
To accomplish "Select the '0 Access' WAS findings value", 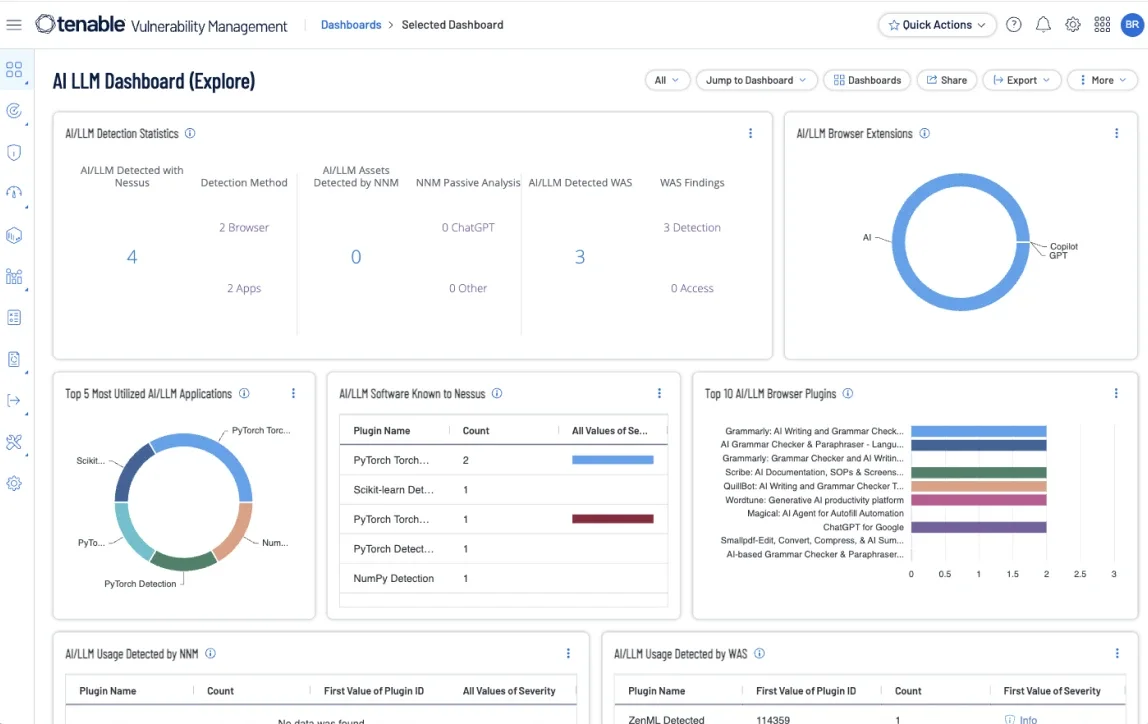I will 692,288.
